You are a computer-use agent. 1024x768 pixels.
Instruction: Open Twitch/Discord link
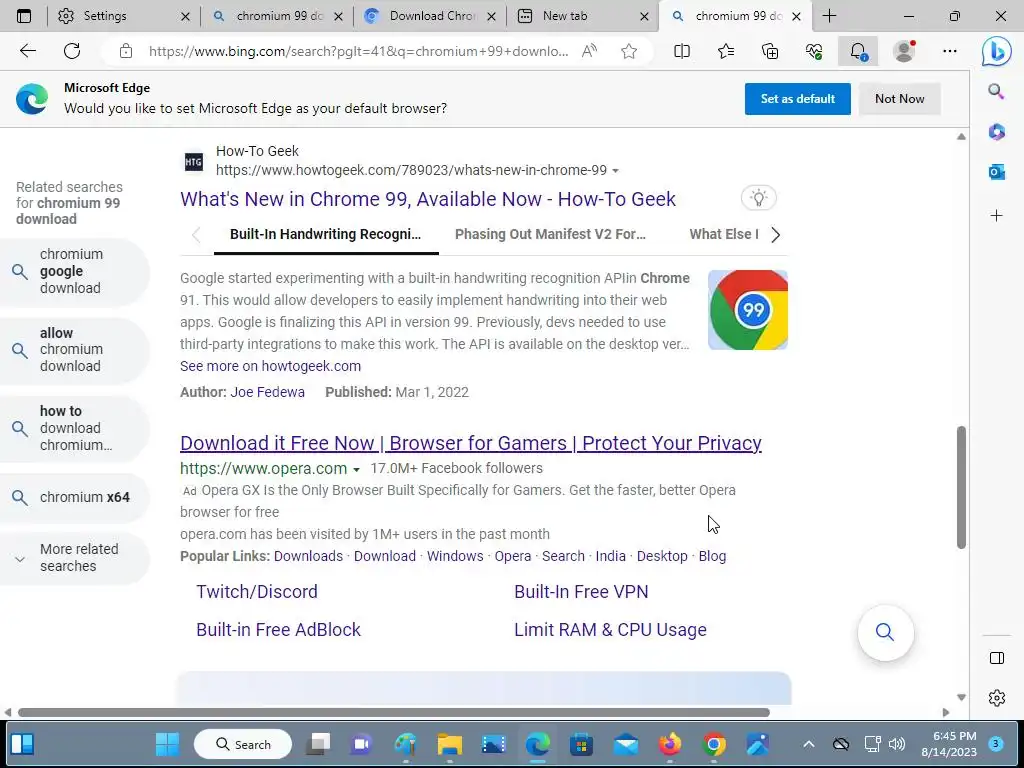pos(257,592)
